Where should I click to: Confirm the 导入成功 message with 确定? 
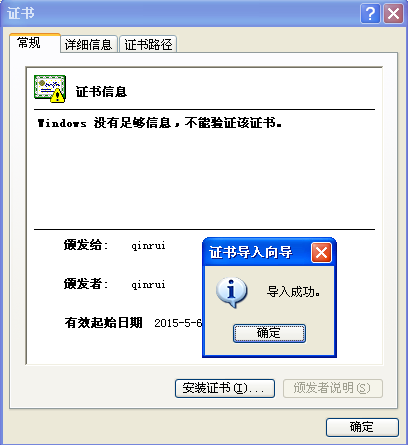click(269, 333)
